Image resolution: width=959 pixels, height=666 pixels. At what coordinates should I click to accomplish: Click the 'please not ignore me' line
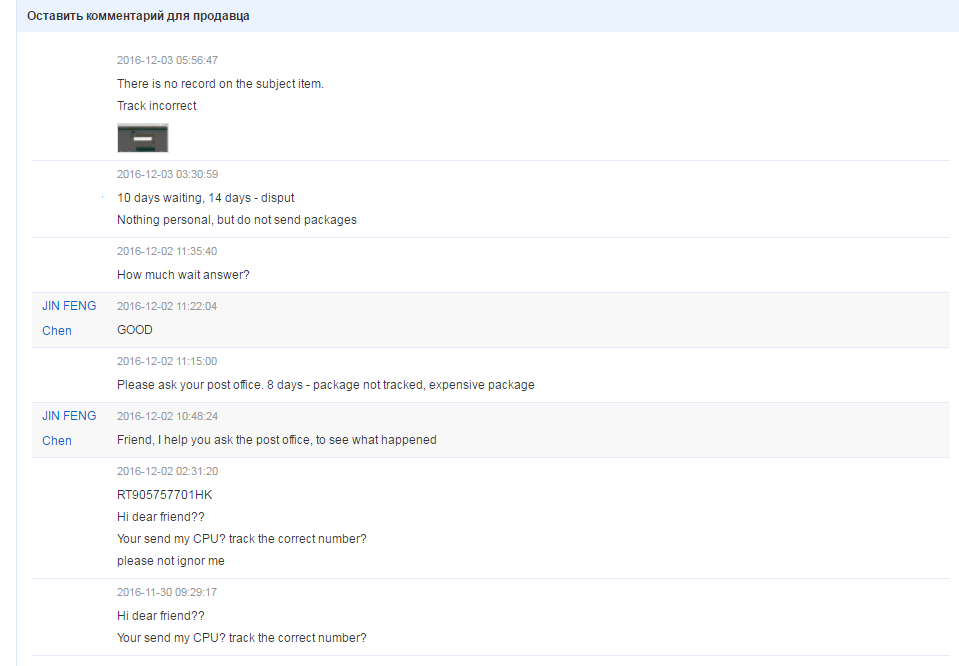(171, 561)
